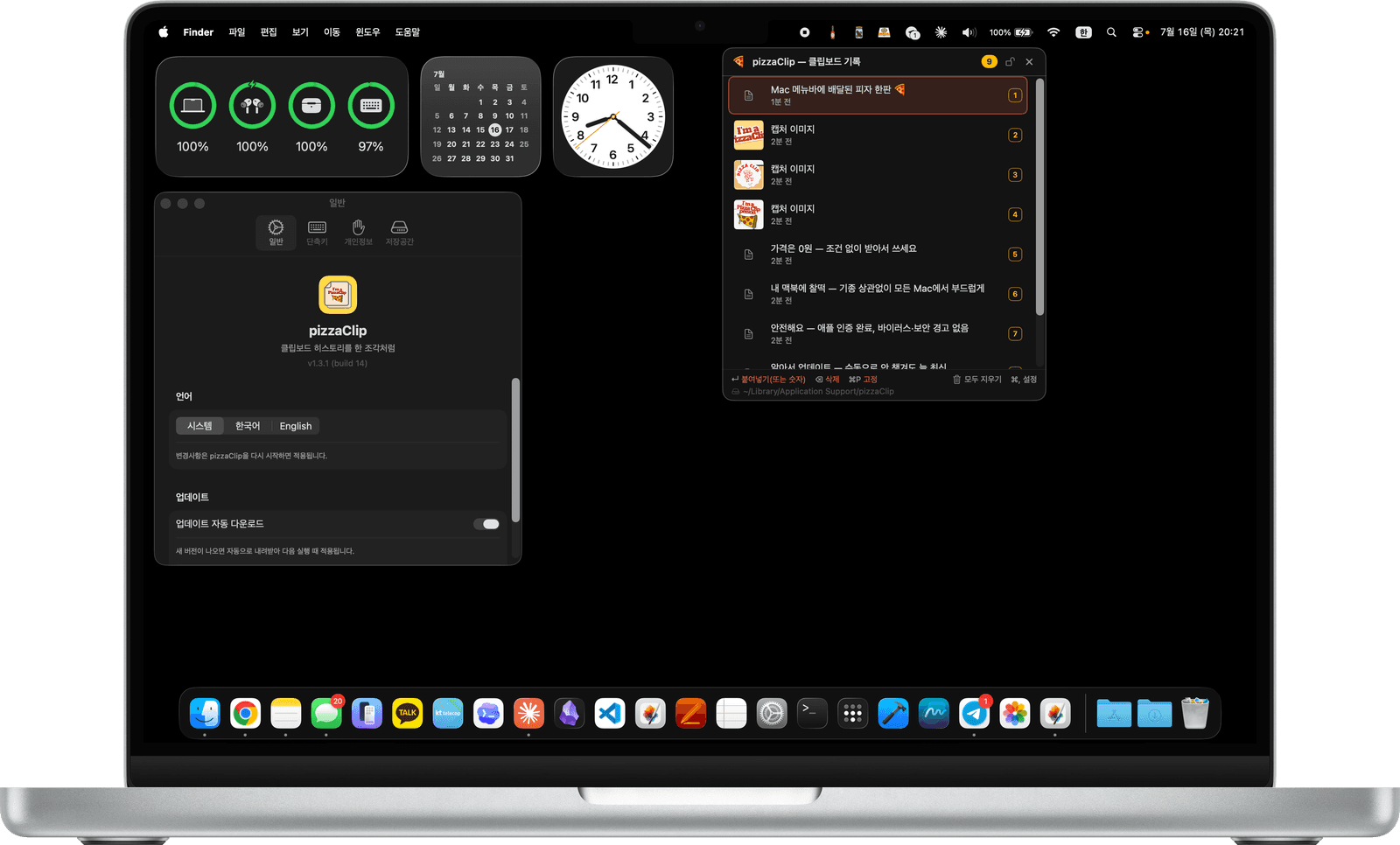Open Spotlight search in the menu bar
Viewport: 1400px width, 845px height.
click(x=1111, y=32)
